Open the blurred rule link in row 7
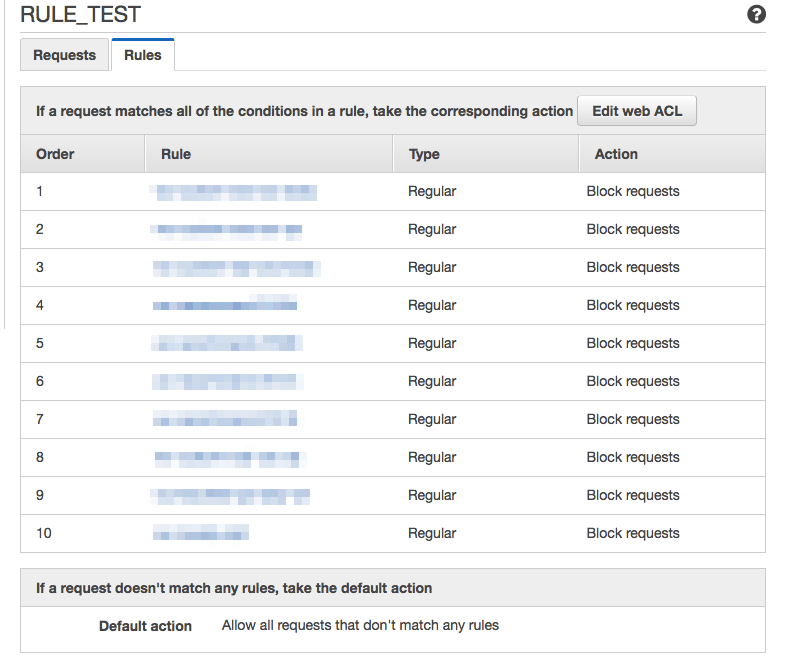This screenshot has width=797, height=663. point(225,419)
